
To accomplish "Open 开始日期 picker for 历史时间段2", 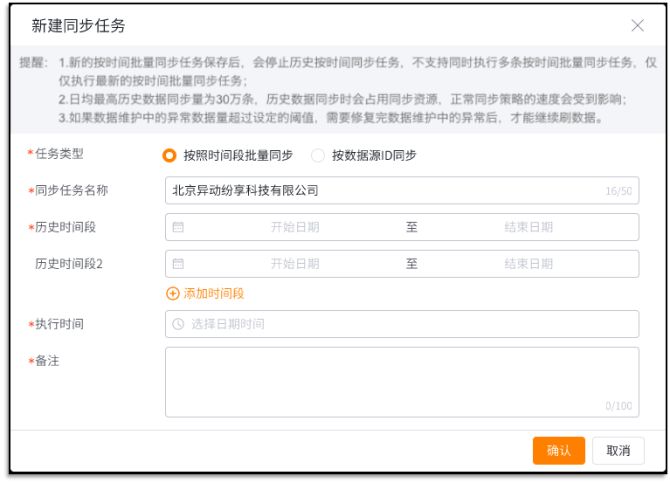I will click(x=295, y=264).
